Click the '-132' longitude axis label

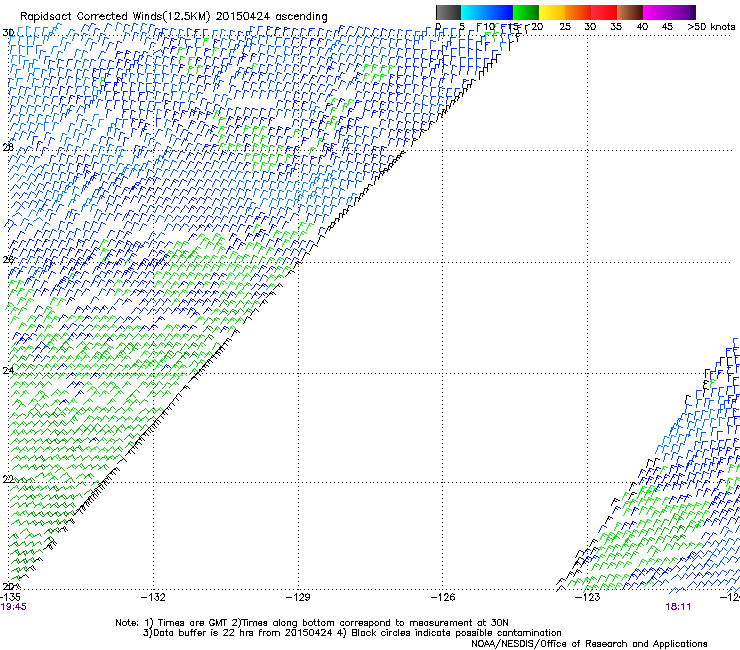click(153, 597)
